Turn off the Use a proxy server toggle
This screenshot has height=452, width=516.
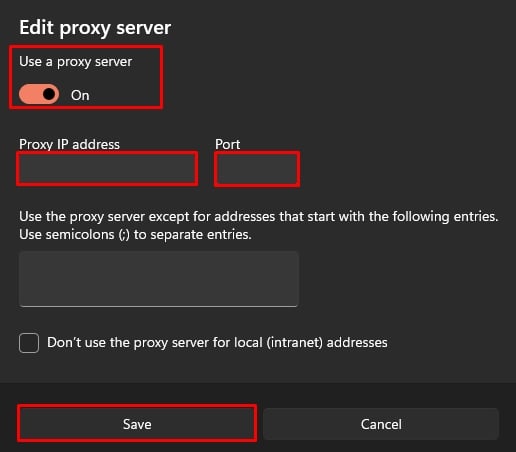pos(39,94)
